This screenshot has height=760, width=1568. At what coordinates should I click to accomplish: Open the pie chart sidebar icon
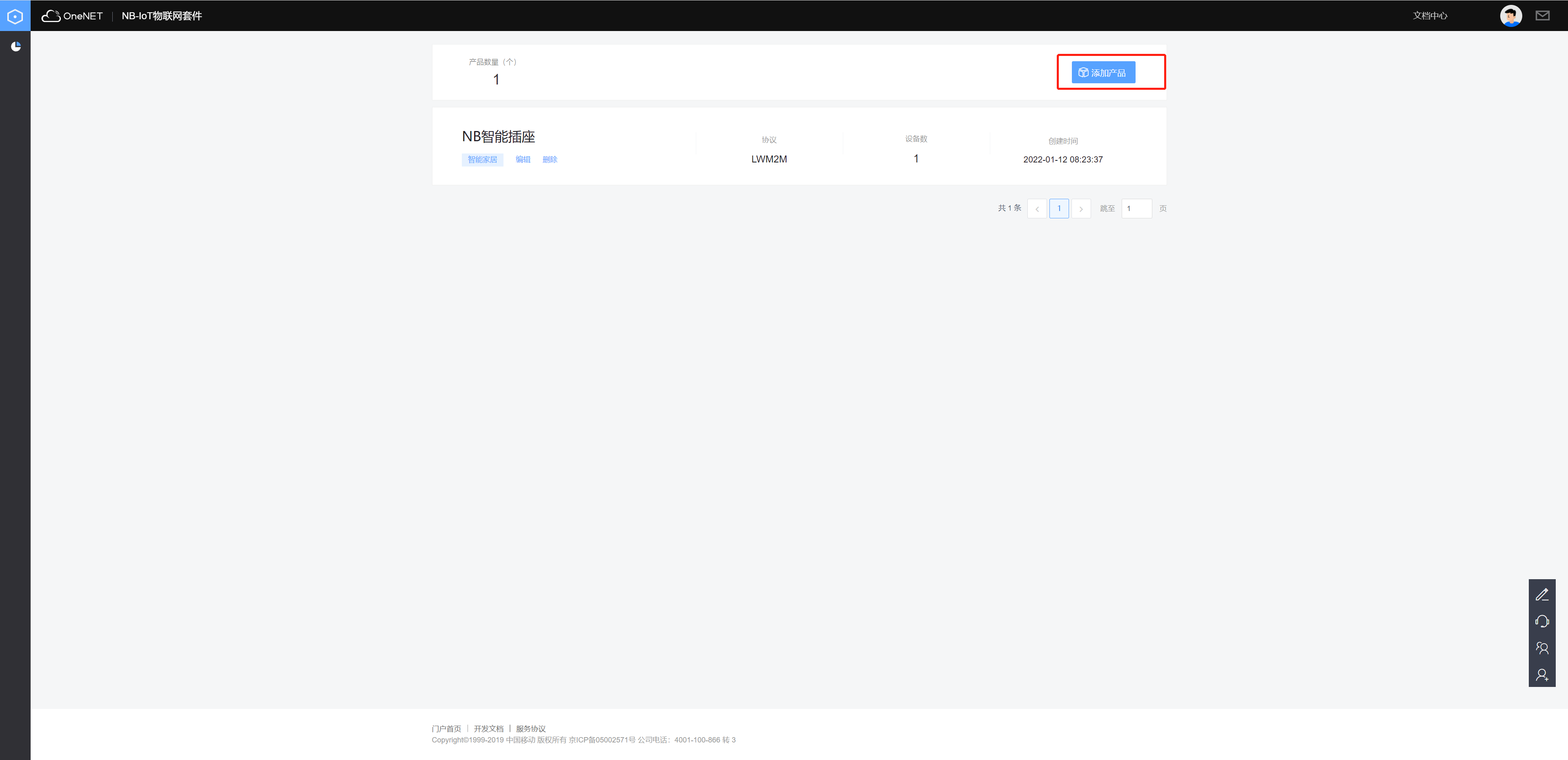16,46
